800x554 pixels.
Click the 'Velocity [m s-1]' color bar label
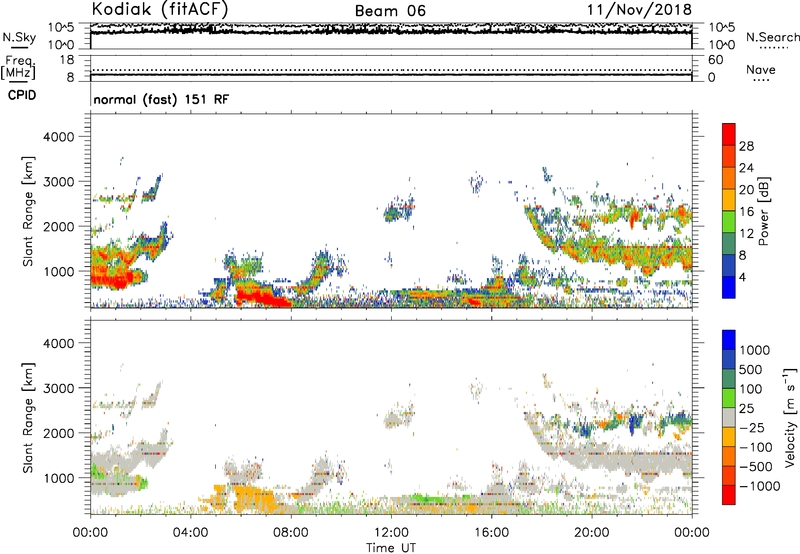point(790,417)
